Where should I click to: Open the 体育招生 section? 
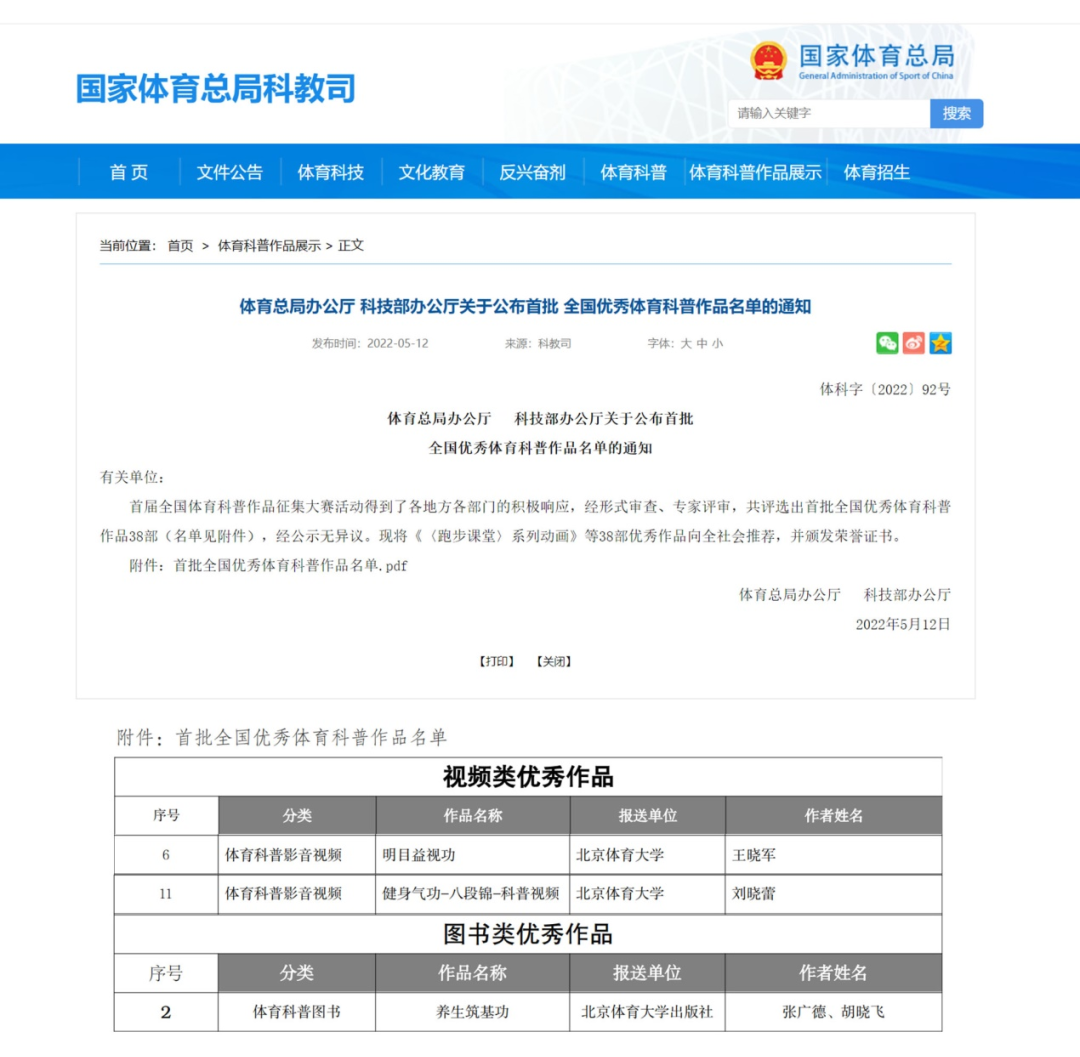pyautogui.click(x=876, y=171)
